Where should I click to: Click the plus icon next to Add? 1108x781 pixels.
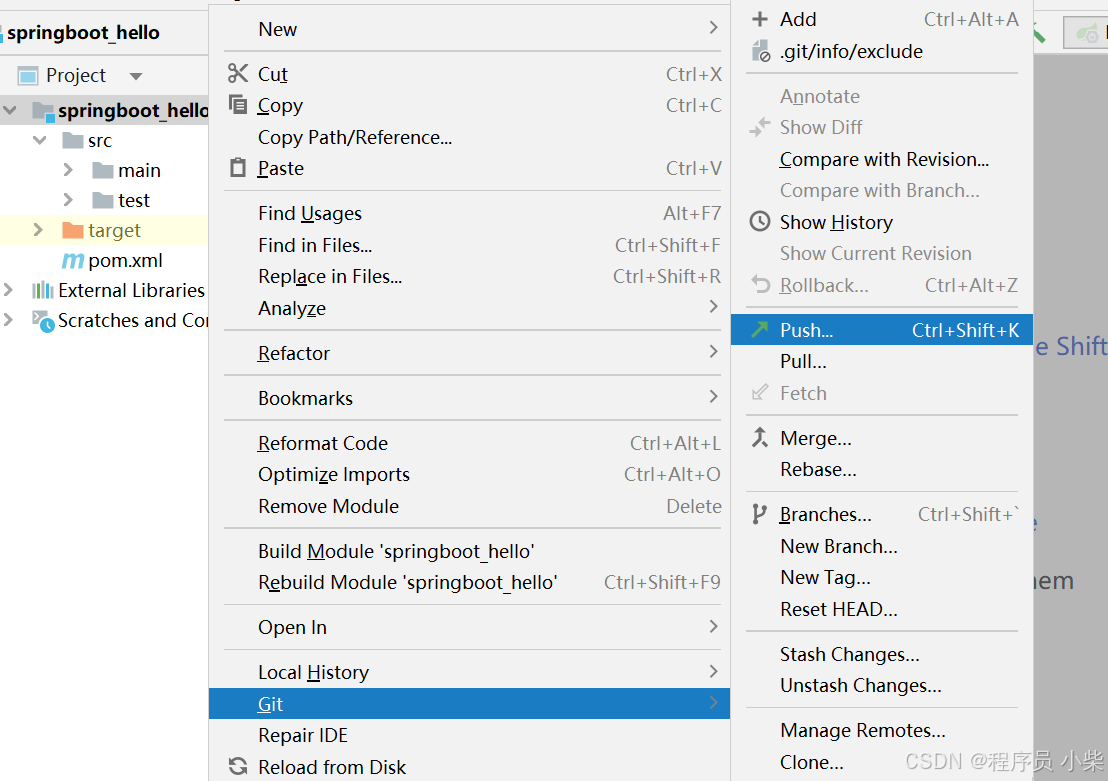coord(760,19)
